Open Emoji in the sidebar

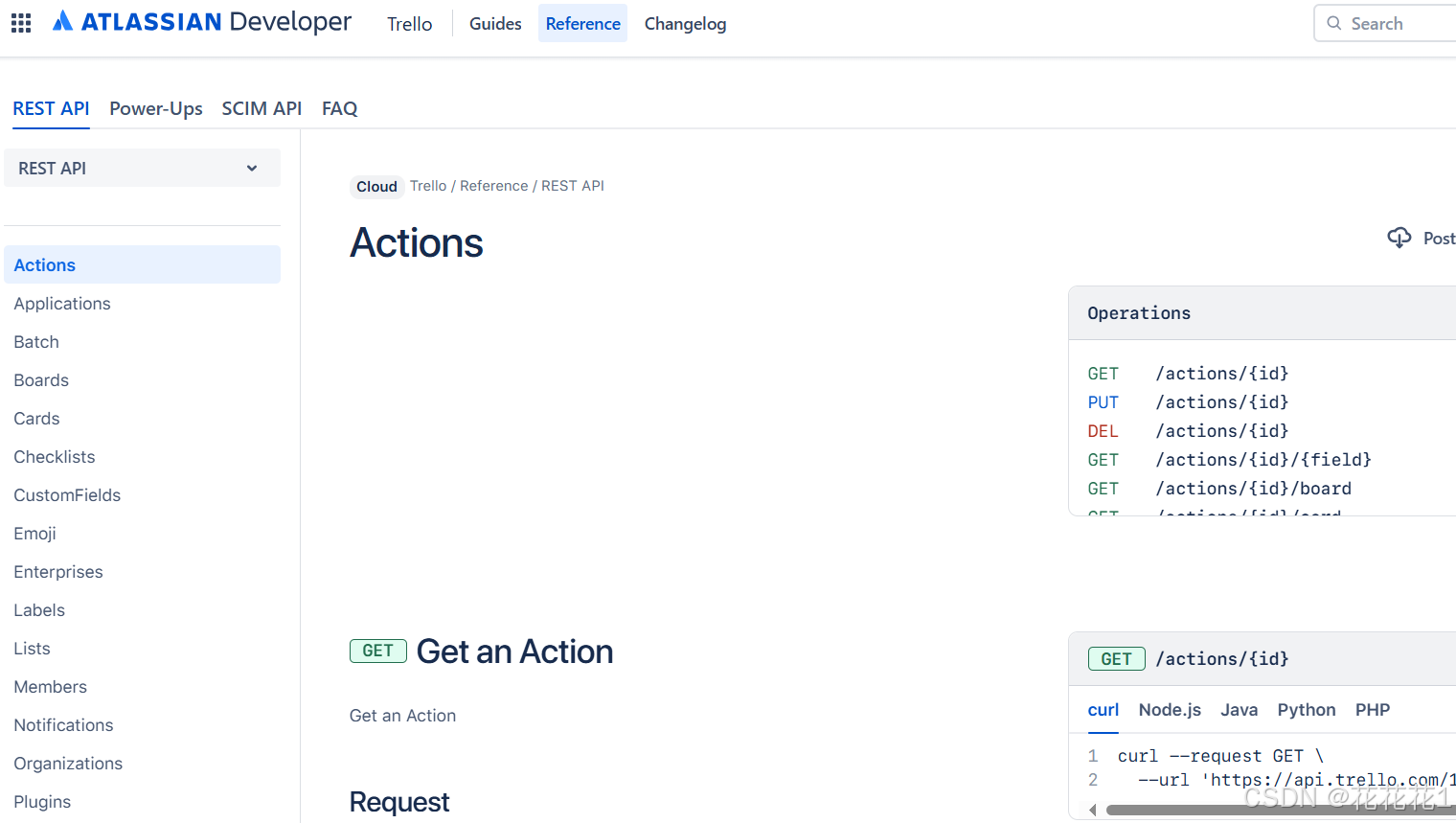click(34, 534)
